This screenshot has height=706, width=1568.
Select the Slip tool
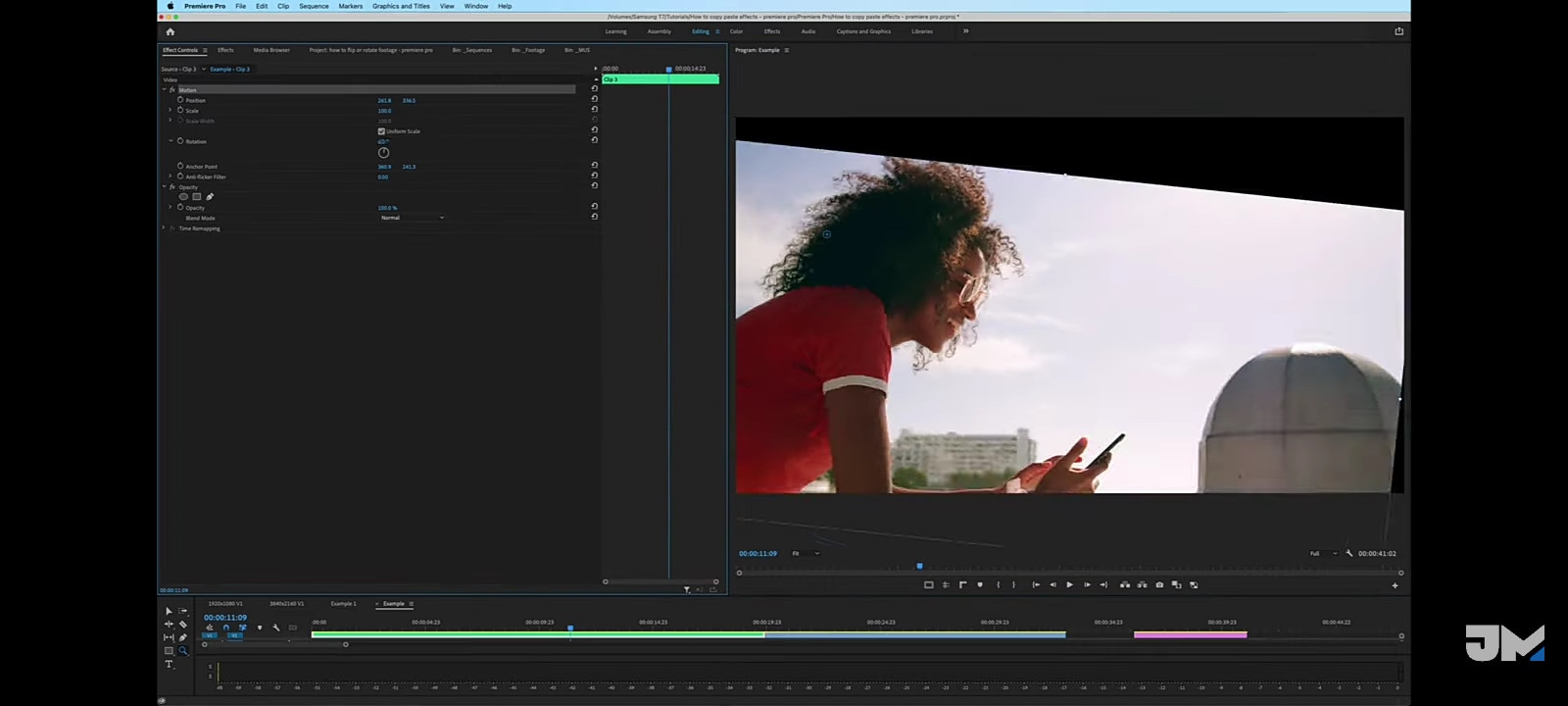(169, 637)
